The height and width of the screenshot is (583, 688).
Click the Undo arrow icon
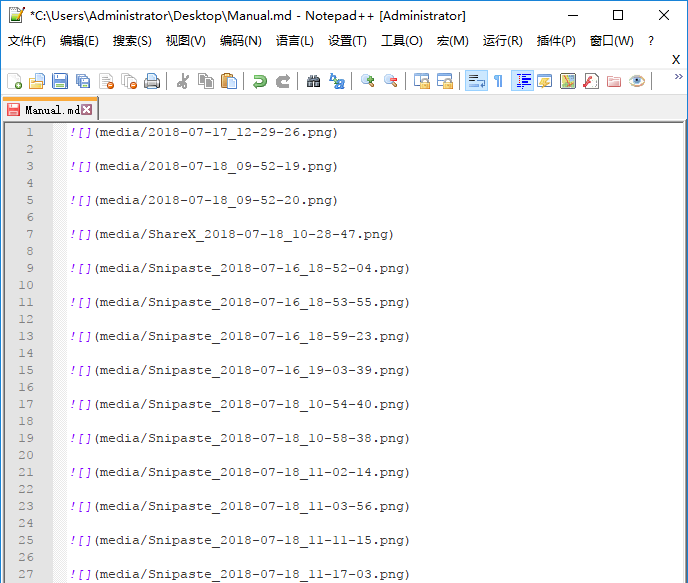[x=260, y=81]
